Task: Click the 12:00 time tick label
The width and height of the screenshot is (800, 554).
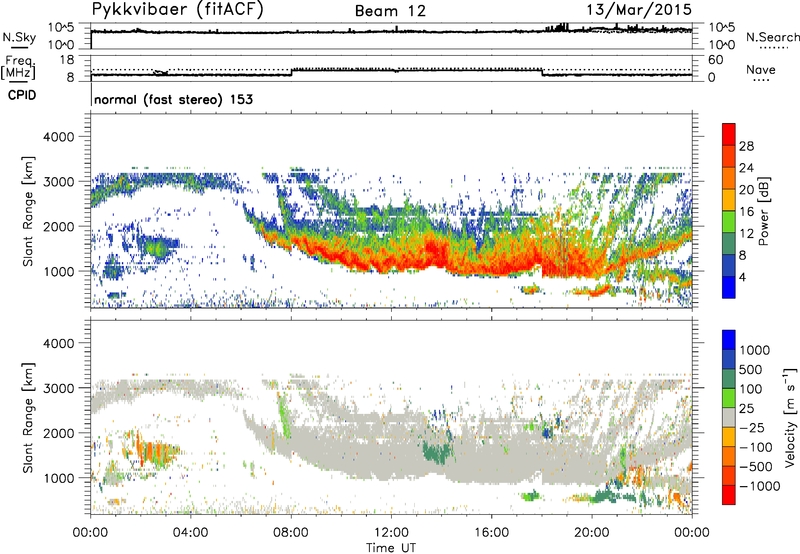Action: [391, 533]
